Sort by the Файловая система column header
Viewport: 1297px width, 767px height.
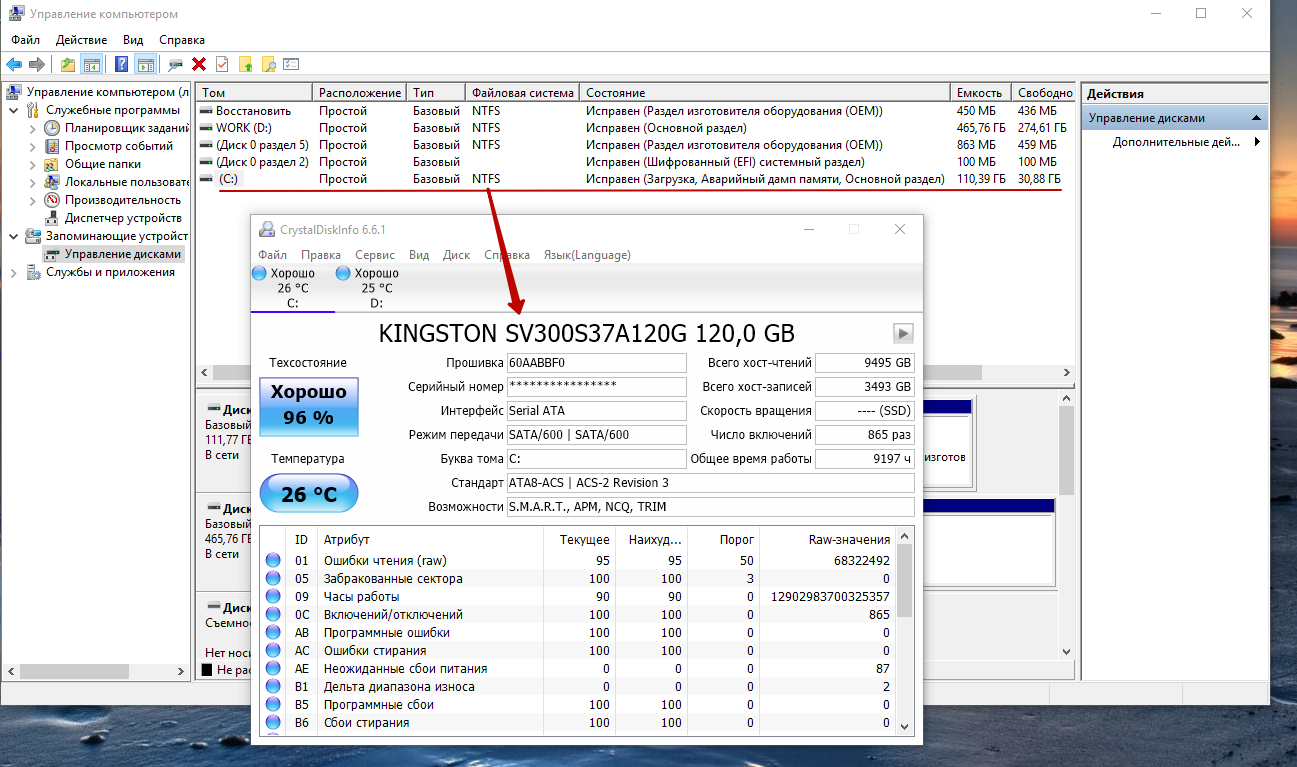[x=523, y=92]
